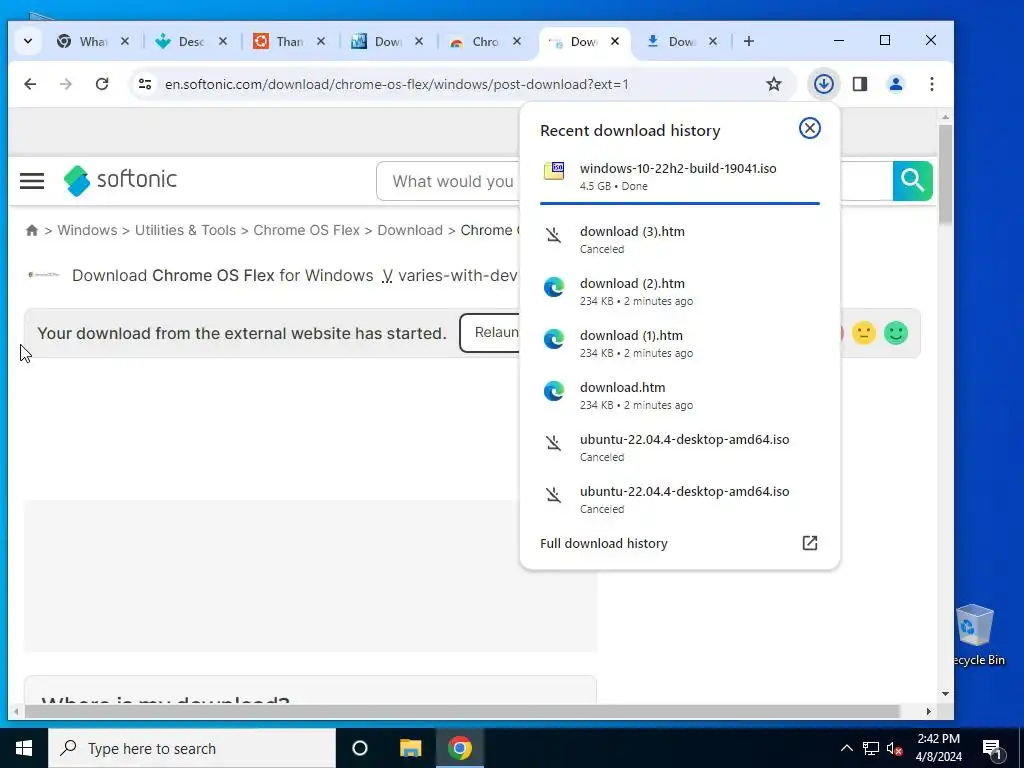The image size is (1024, 768).
Task: Rate with the neutral yellow face emoji
Action: (863, 333)
